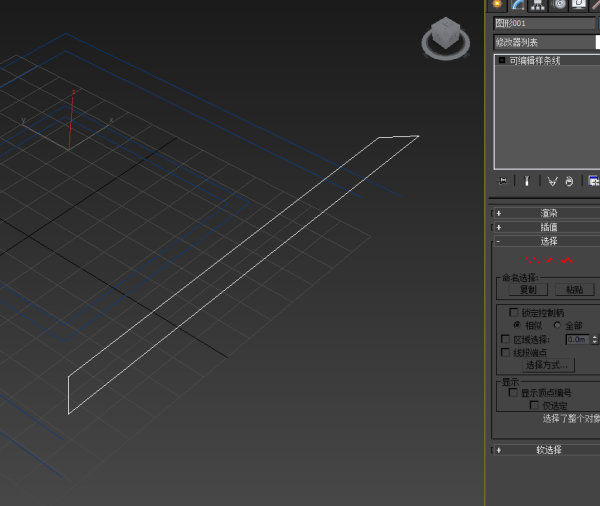The height and width of the screenshot is (506, 600).
Task: Open the Configure Modifier Sets icon
Action: point(593,181)
